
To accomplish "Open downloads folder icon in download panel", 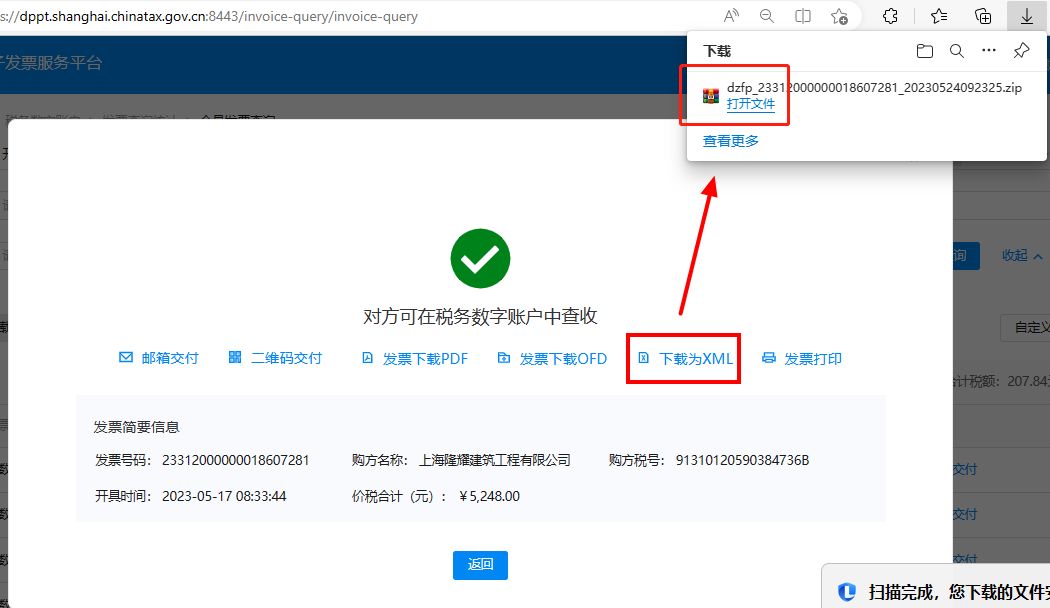I will pos(925,51).
